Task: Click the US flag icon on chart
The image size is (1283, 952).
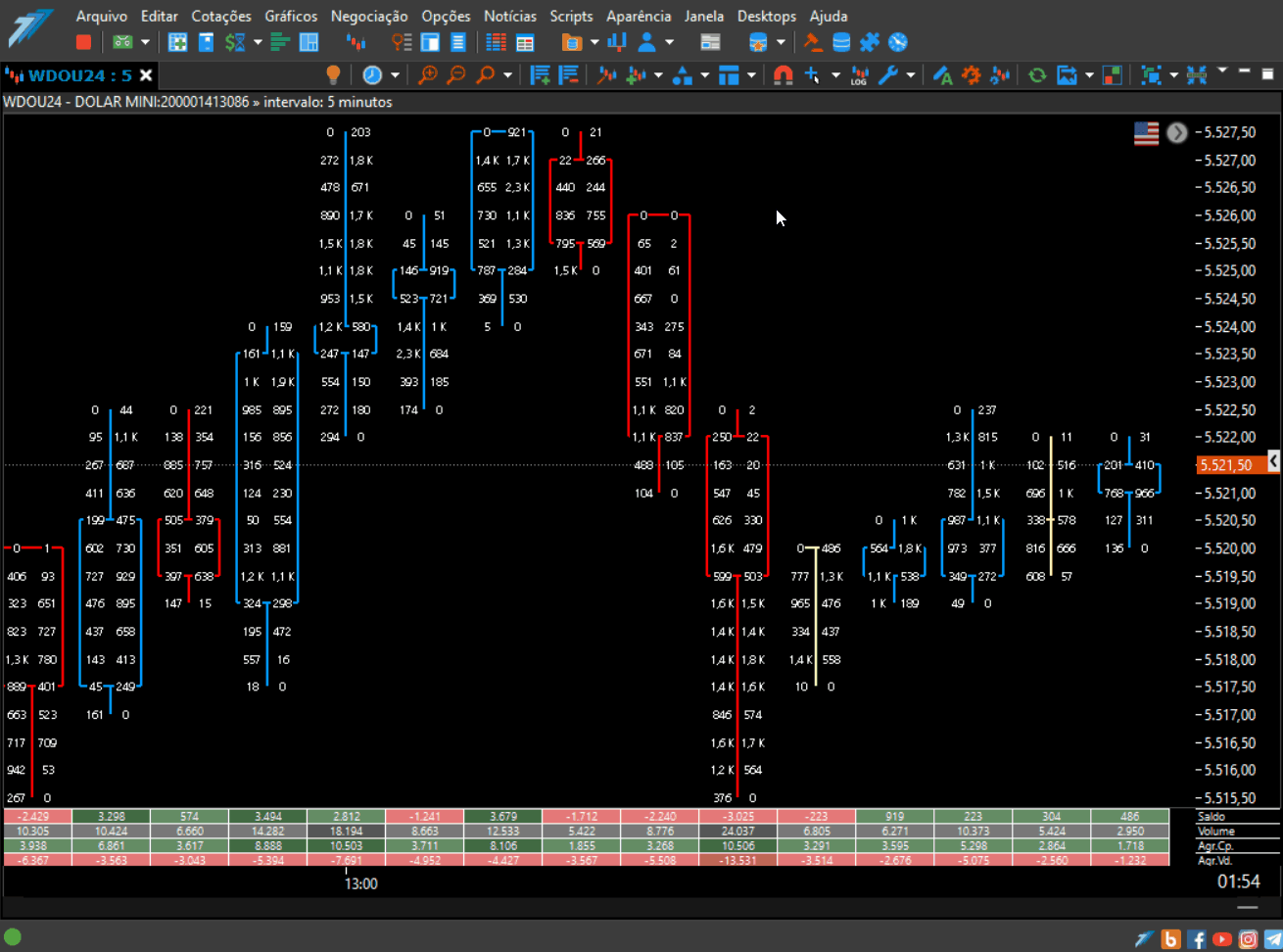Action: click(x=1146, y=133)
